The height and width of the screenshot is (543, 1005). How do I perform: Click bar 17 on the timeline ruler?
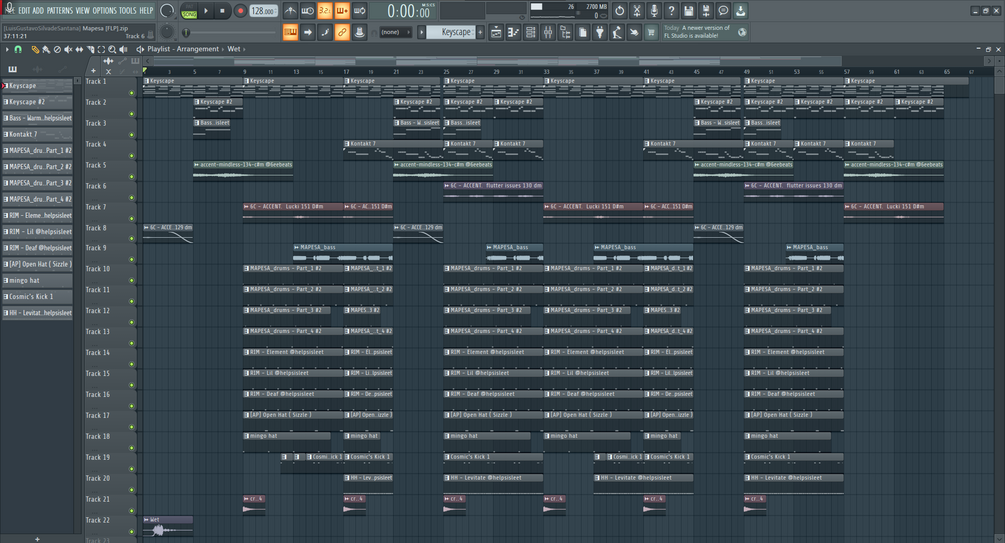pos(346,72)
